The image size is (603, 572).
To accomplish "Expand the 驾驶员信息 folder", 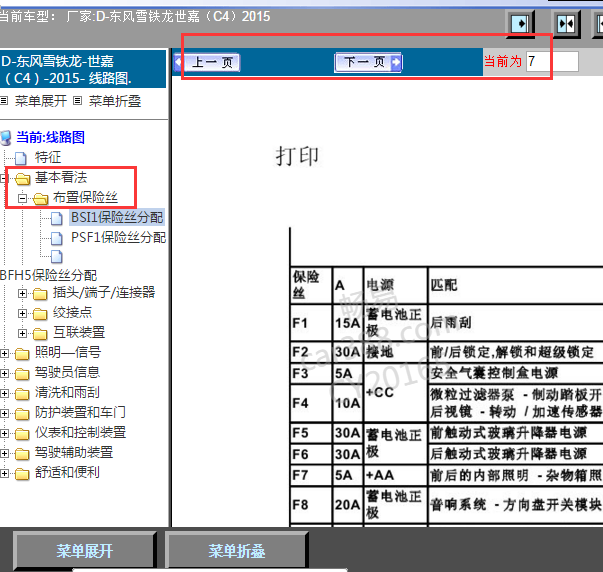I will [4, 374].
